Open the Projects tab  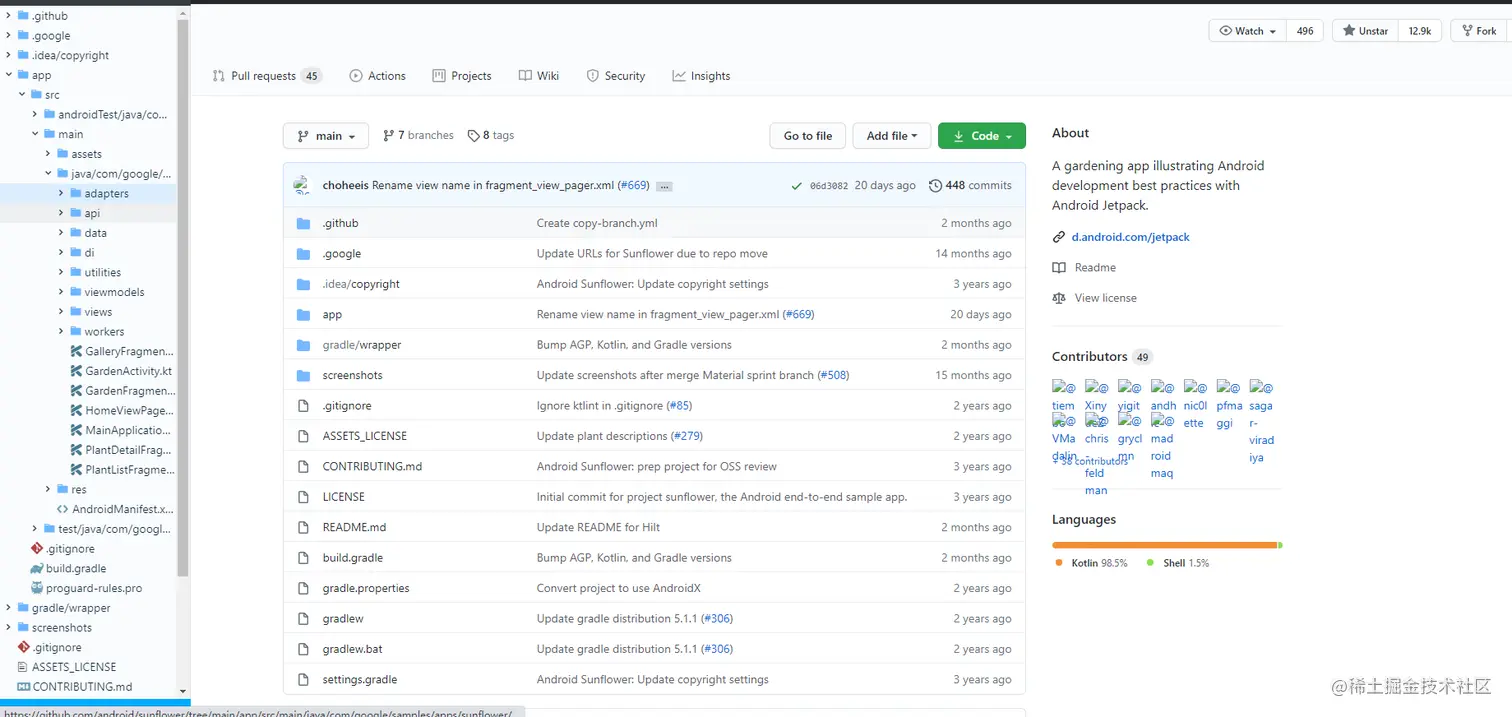(462, 76)
